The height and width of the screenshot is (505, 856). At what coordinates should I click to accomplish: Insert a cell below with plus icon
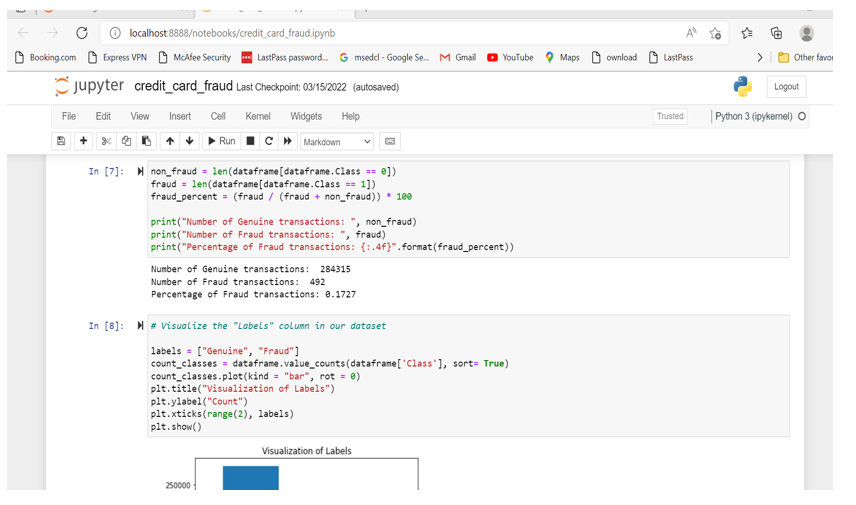(84, 141)
